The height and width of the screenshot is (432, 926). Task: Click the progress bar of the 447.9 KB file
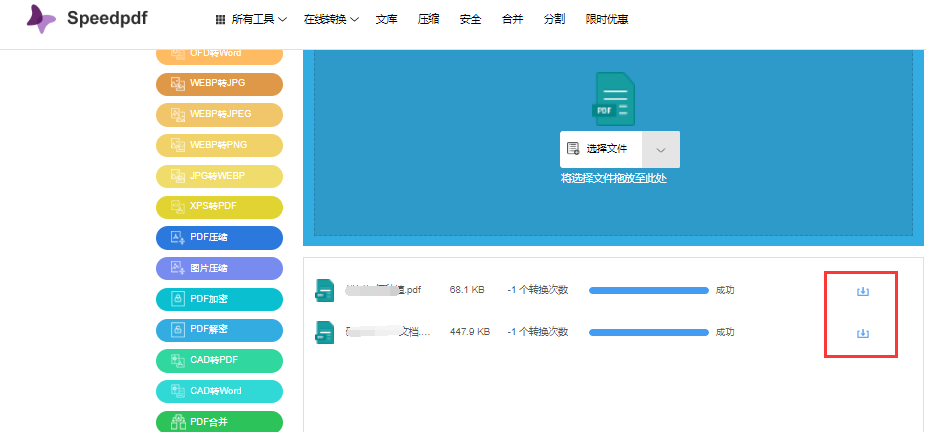click(648, 333)
